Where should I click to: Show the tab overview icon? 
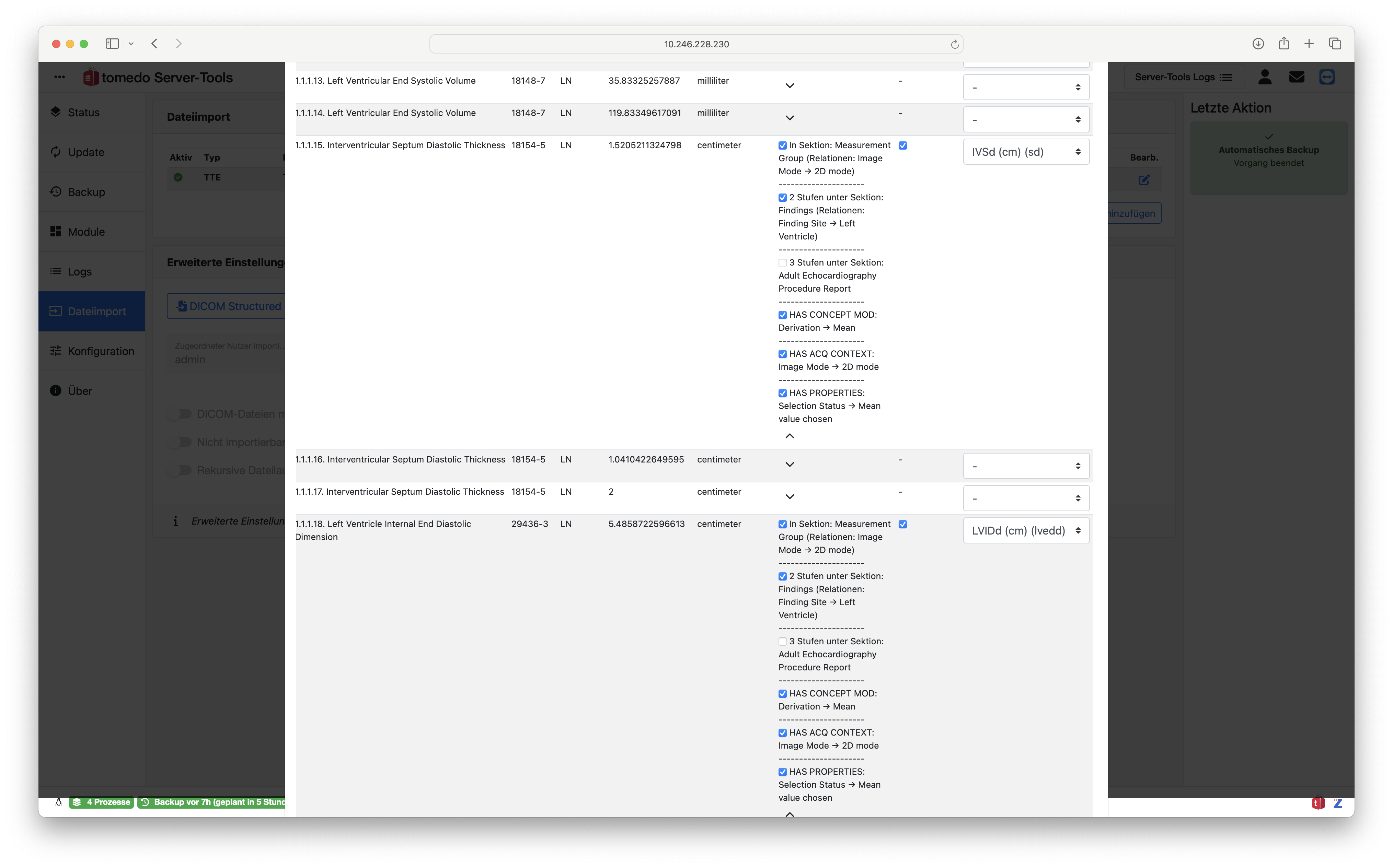coord(1335,44)
